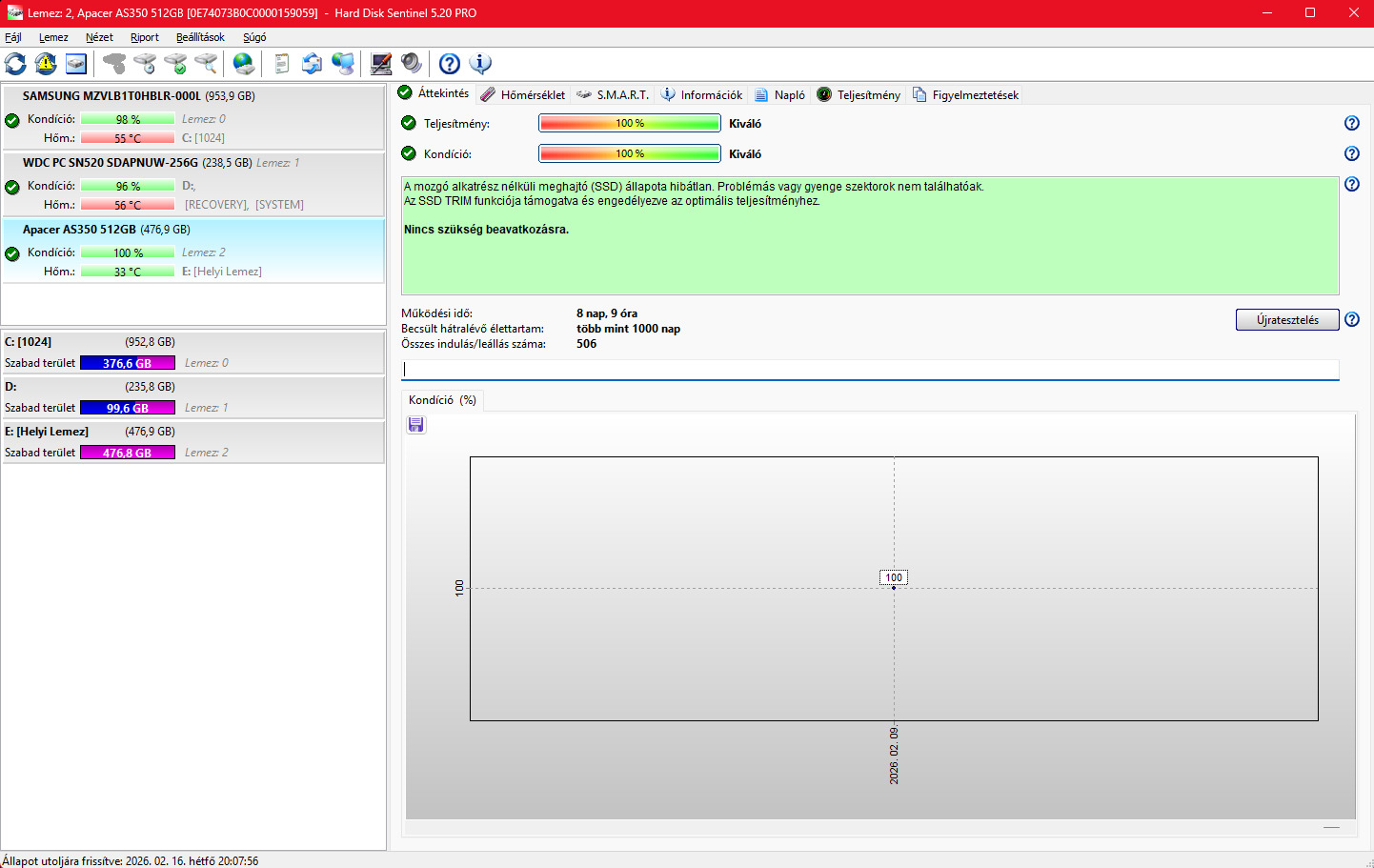Viewport: 1374px width, 868px height.
Task: Click the 100 data point on chart
Action: click(894, 588)
